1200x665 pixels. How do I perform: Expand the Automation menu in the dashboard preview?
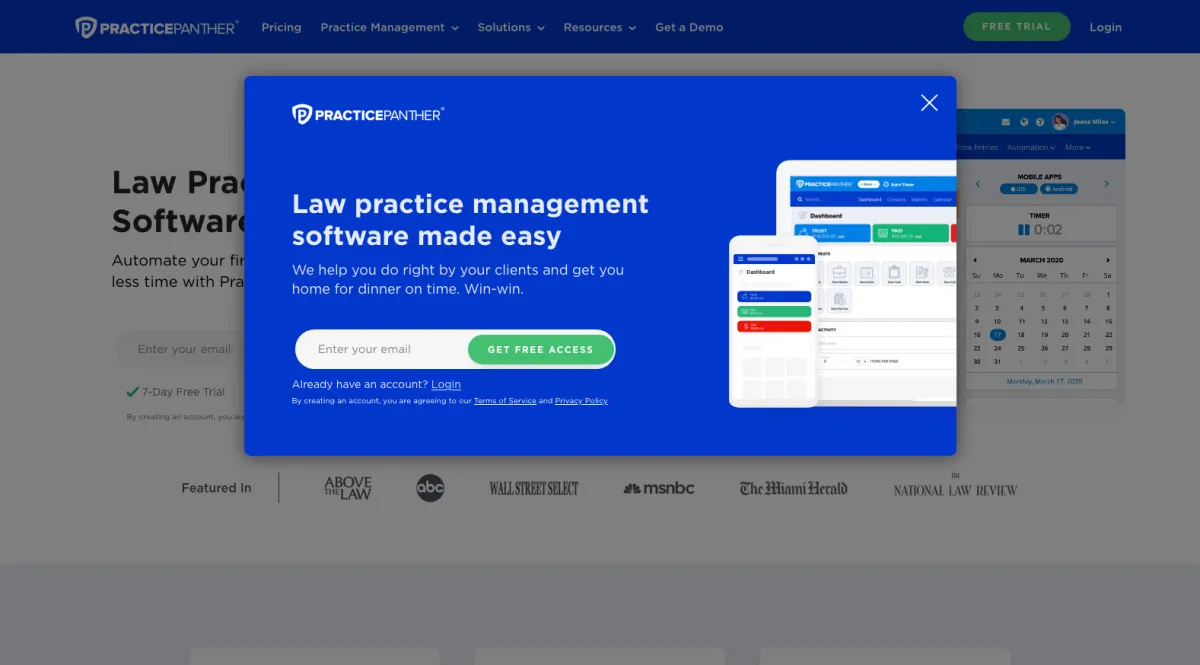[x=1030, y=147]
